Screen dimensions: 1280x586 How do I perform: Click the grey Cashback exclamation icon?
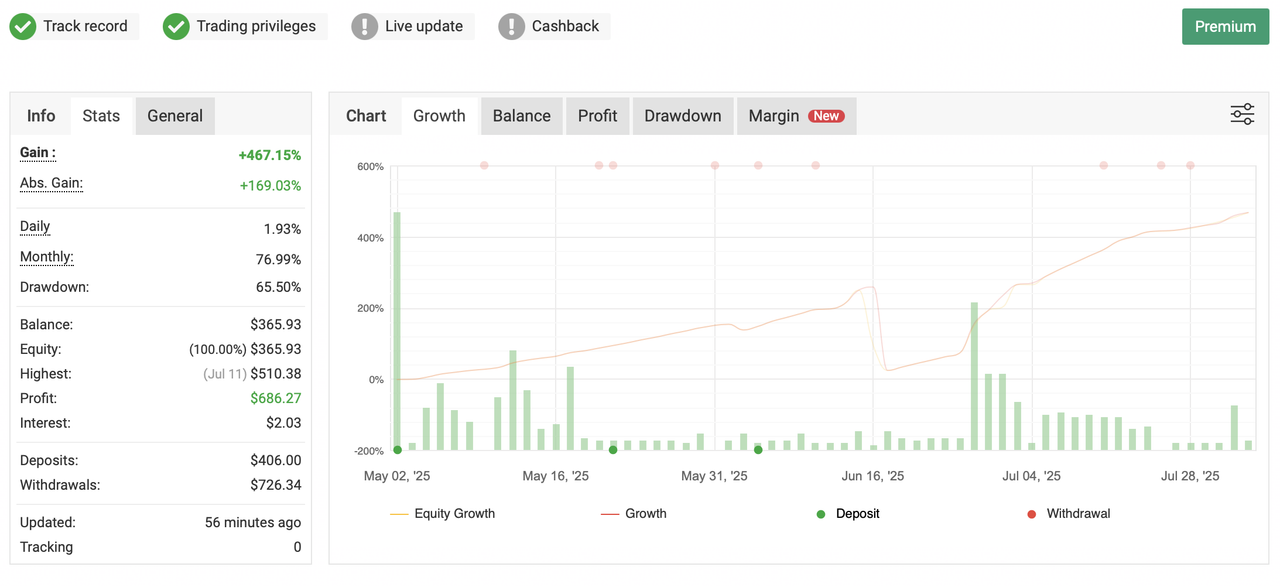click(x=511, y=27)
